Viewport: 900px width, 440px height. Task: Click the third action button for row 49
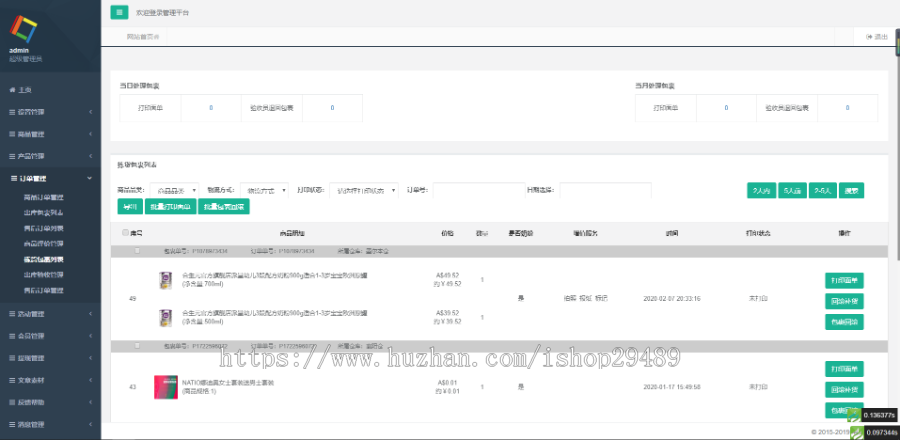(x=844, y=322)
